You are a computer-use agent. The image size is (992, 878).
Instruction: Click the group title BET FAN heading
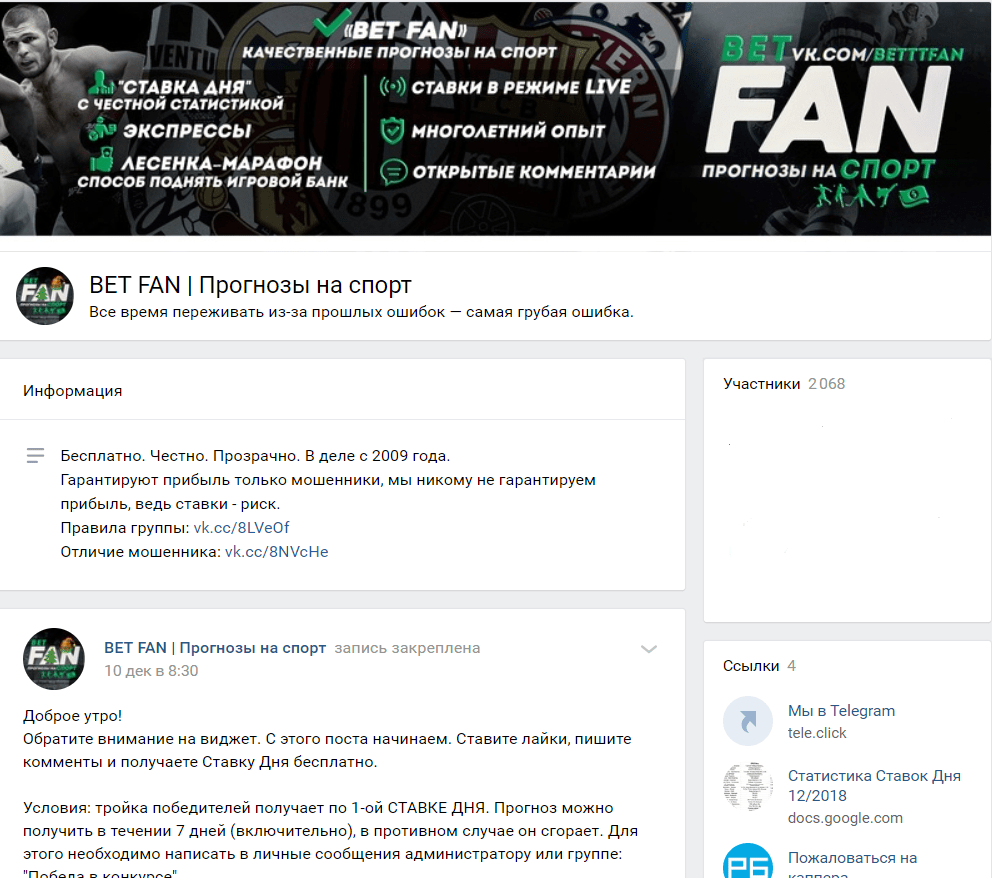[x=251, y=285]
